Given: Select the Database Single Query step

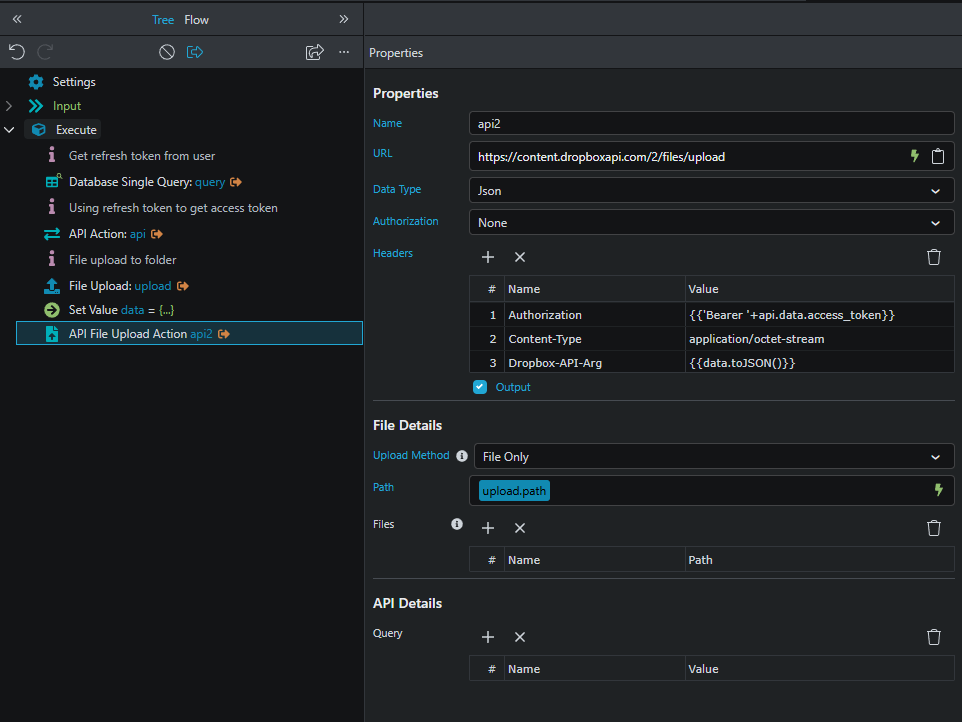Looking at the screenshot, I should tap(146, 182).
